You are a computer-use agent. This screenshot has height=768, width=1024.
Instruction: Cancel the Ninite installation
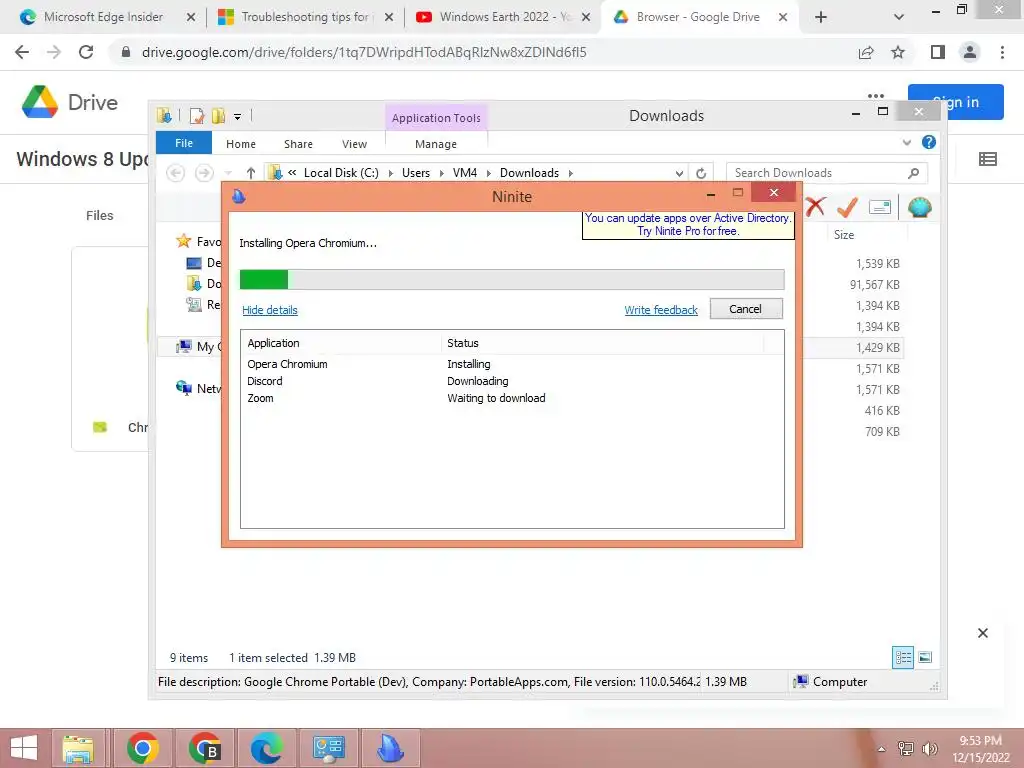(746, 309)
